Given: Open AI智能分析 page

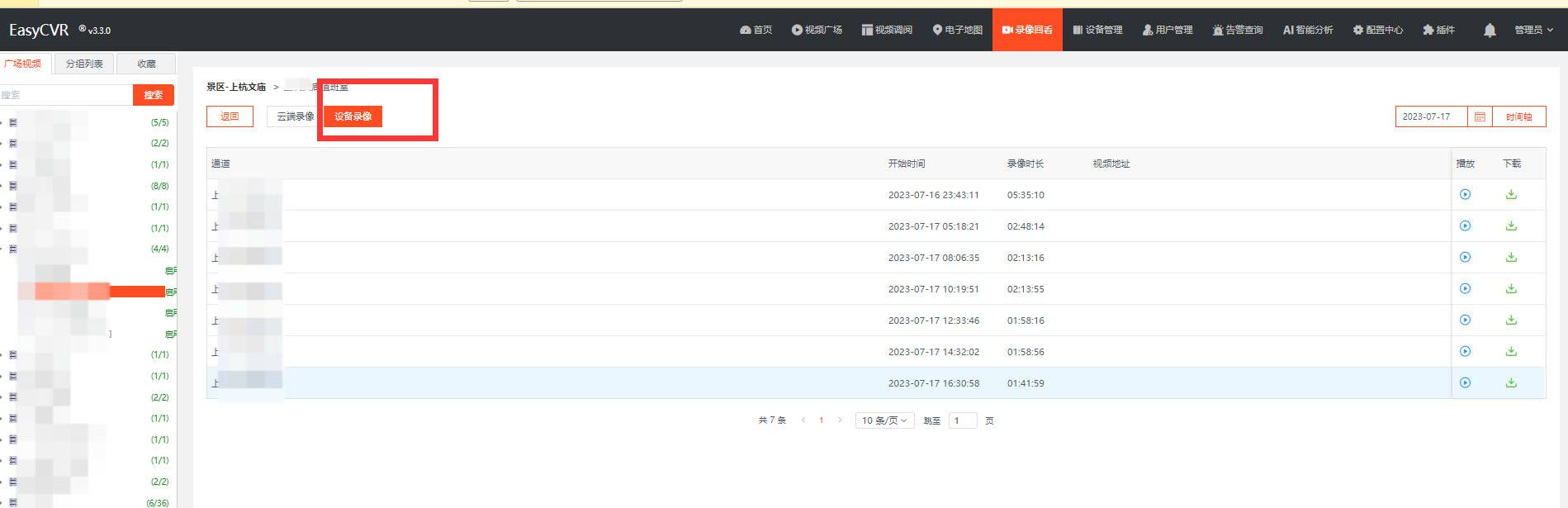Looking at the screenshot, I should 1308,30.
